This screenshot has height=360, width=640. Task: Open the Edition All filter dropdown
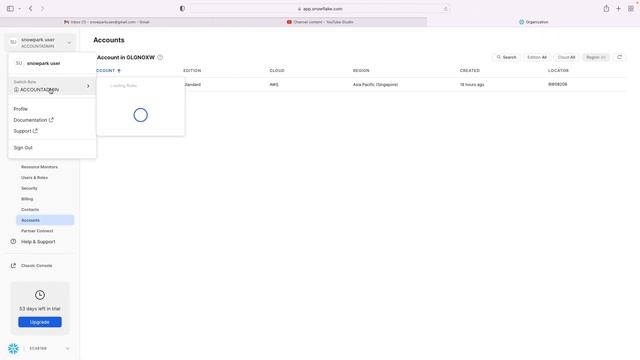tap(537, 57)
